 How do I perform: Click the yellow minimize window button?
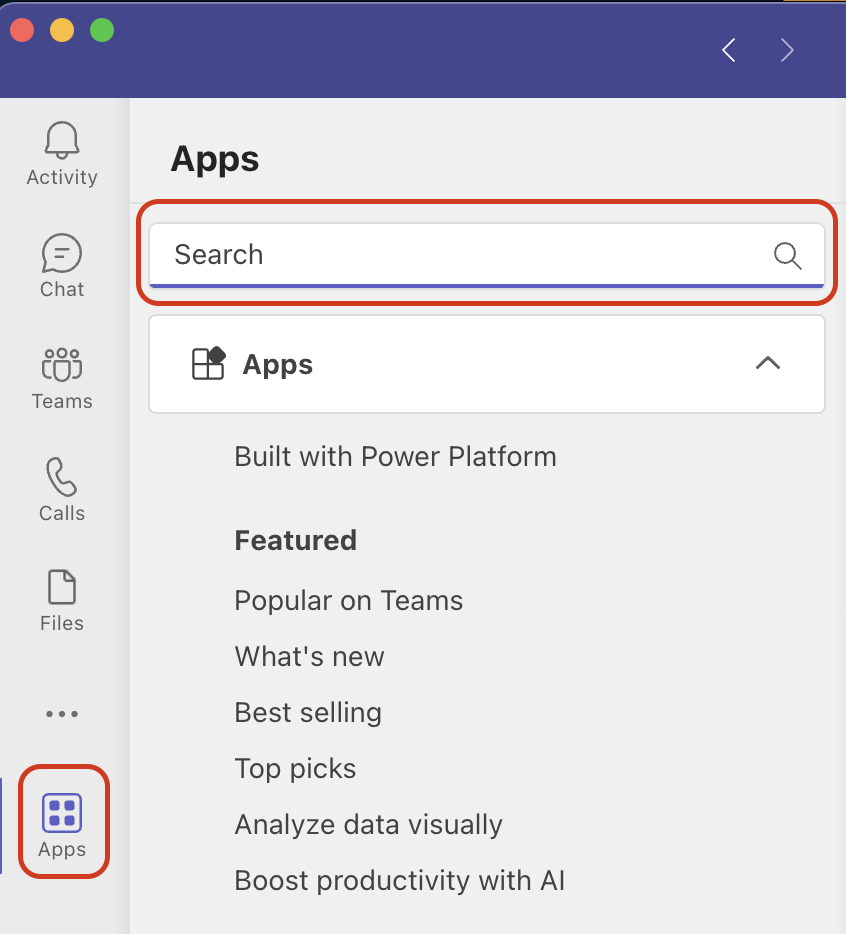click(x=62, y=30)
